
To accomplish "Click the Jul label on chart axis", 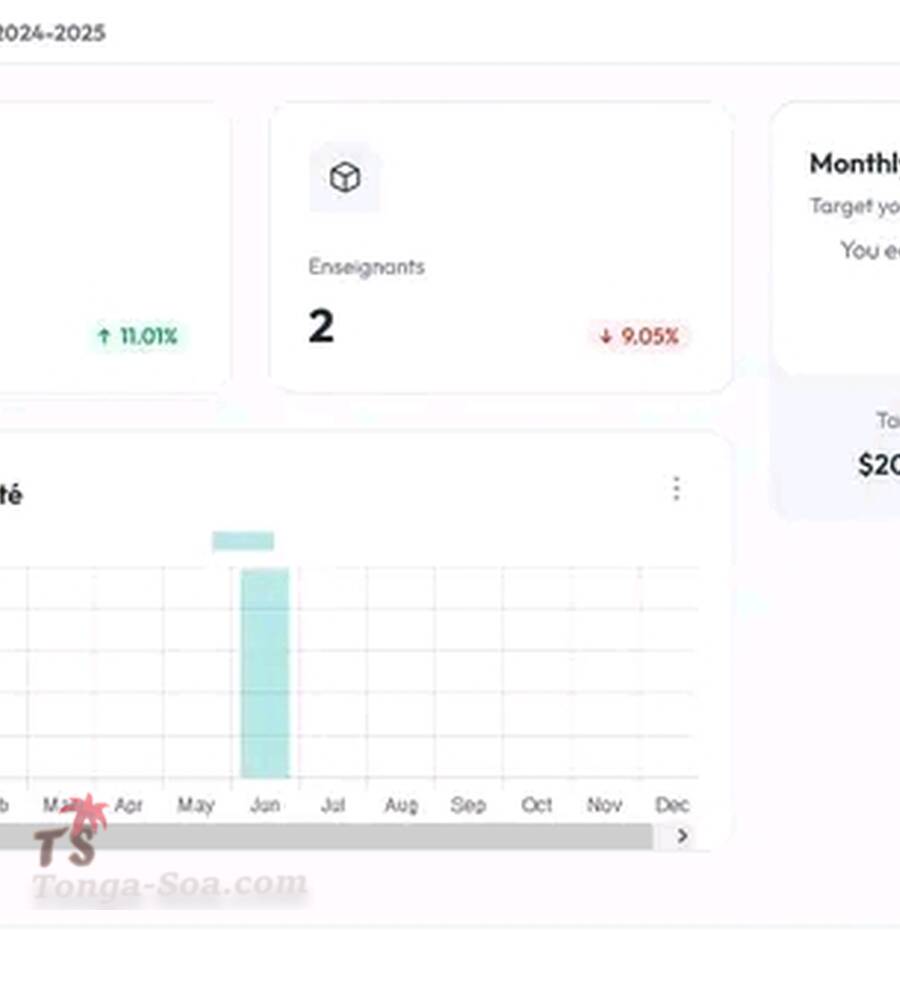I will pos(332,805).
